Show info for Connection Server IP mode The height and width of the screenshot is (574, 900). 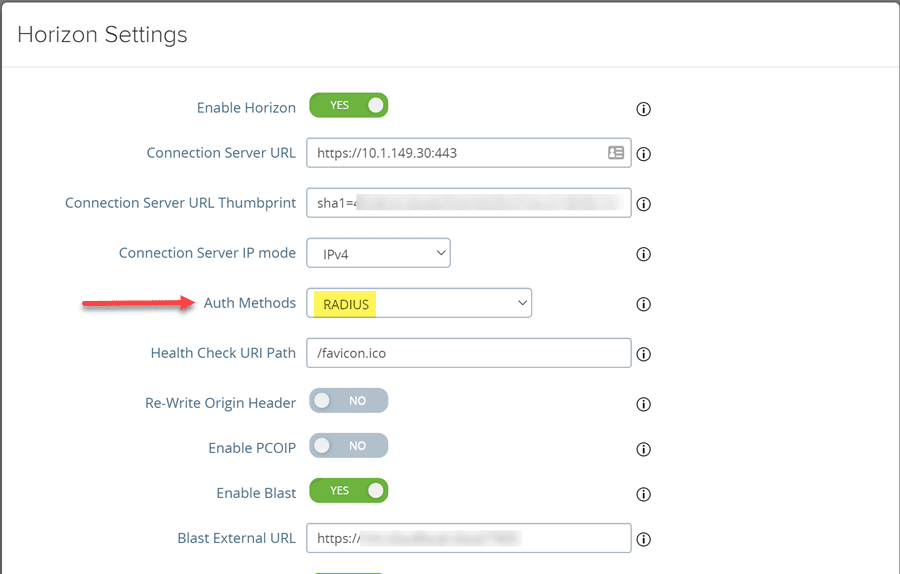(644, 254)
